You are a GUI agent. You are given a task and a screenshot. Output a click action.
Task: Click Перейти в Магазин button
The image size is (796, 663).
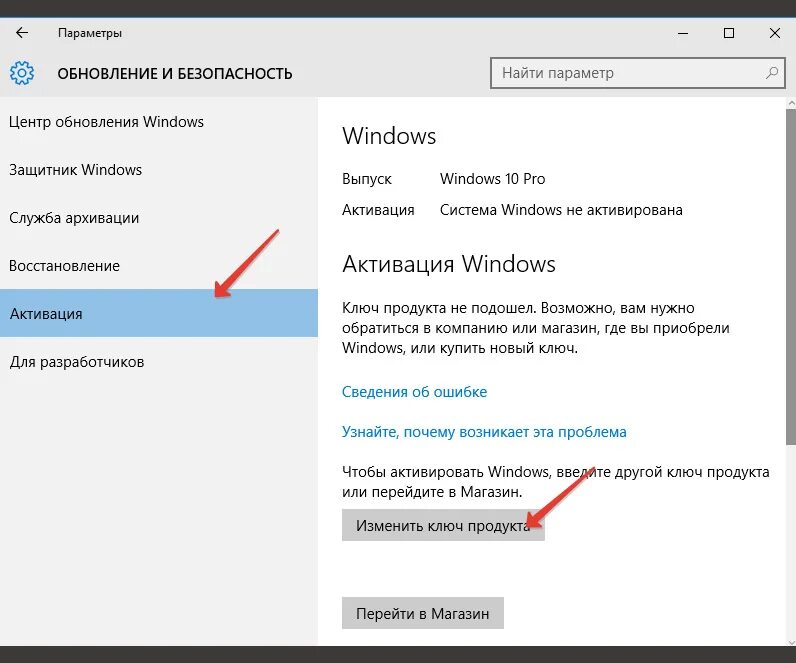pyautogui.click(x=423, y=613)
